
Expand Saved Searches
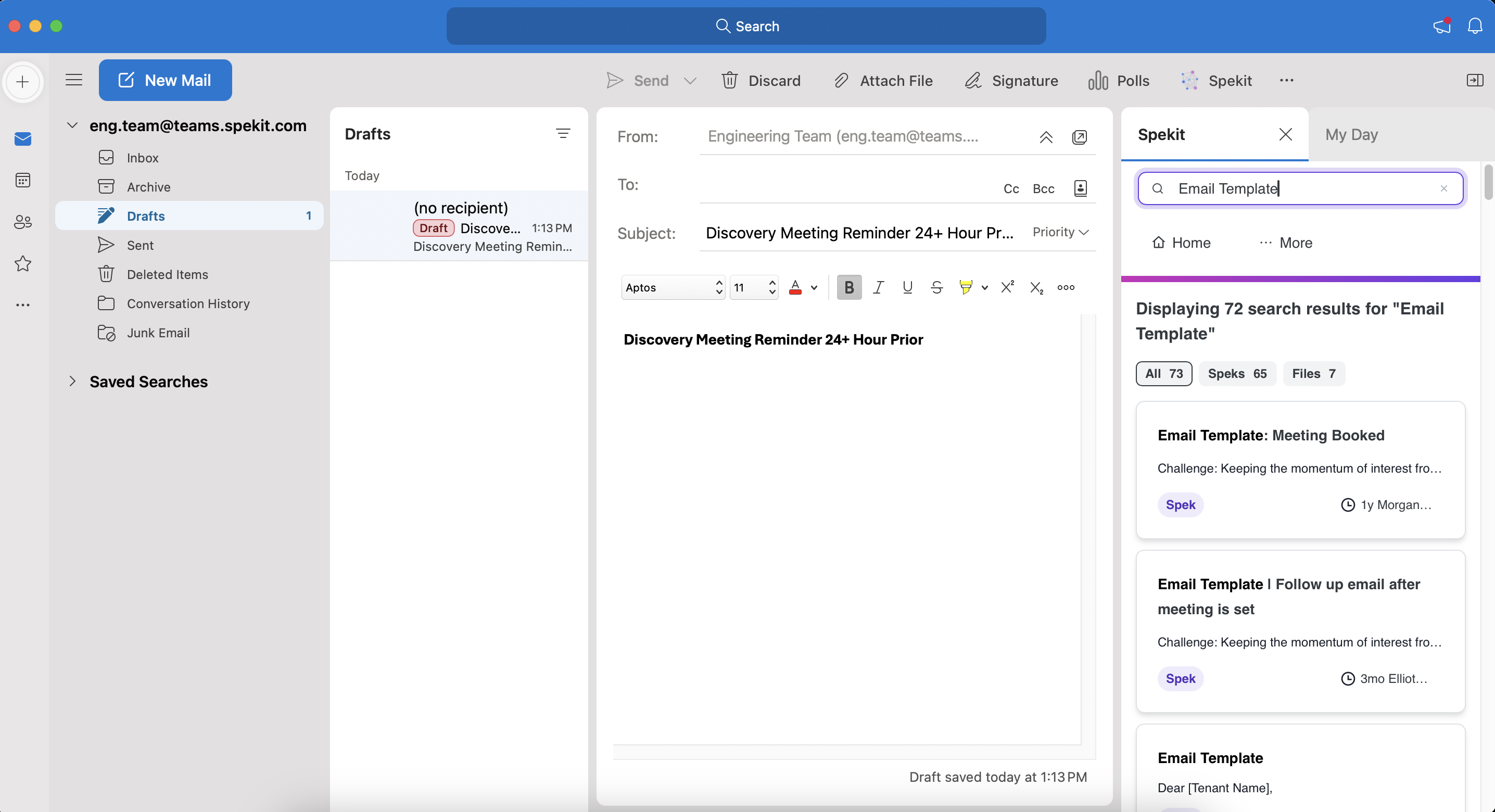pyautogui.click(x=72, y=382)
